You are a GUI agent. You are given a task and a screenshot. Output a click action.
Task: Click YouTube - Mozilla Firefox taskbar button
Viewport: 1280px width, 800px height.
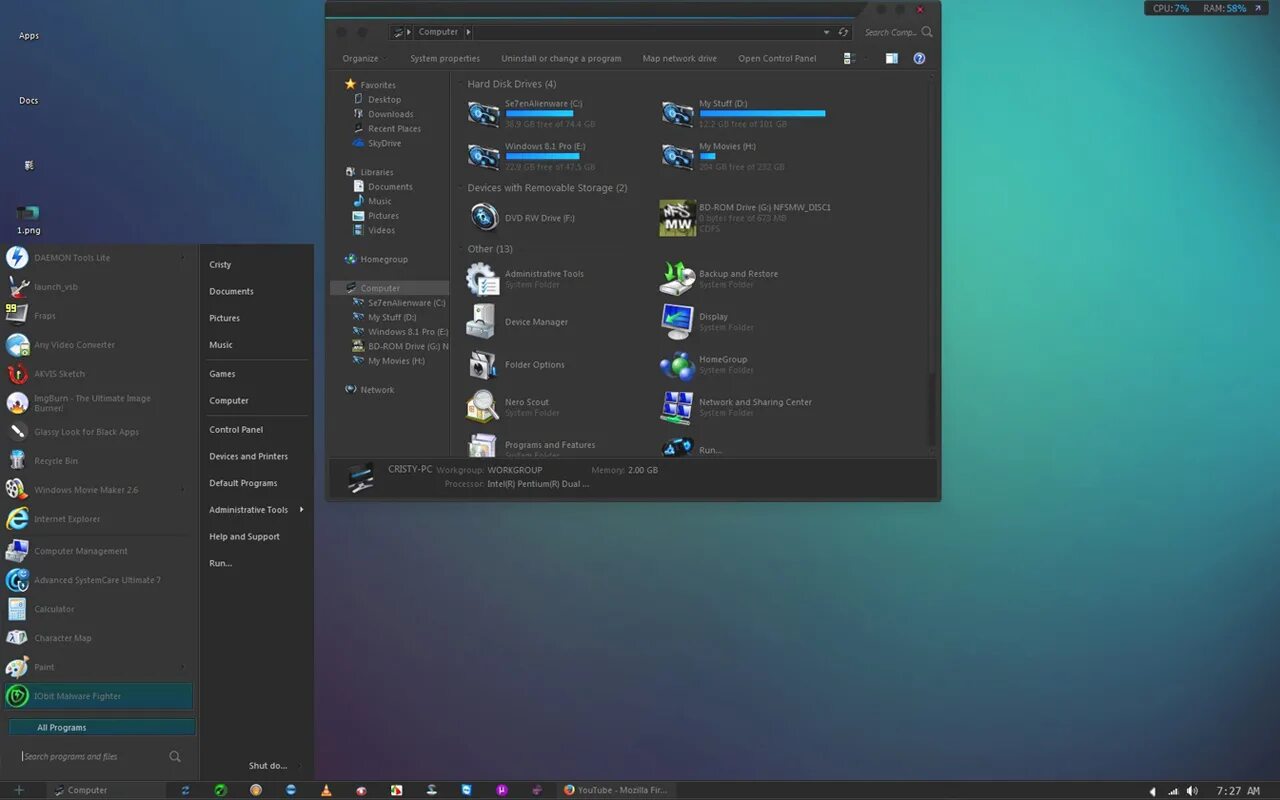pyautogui.click(x=615, y=790)
